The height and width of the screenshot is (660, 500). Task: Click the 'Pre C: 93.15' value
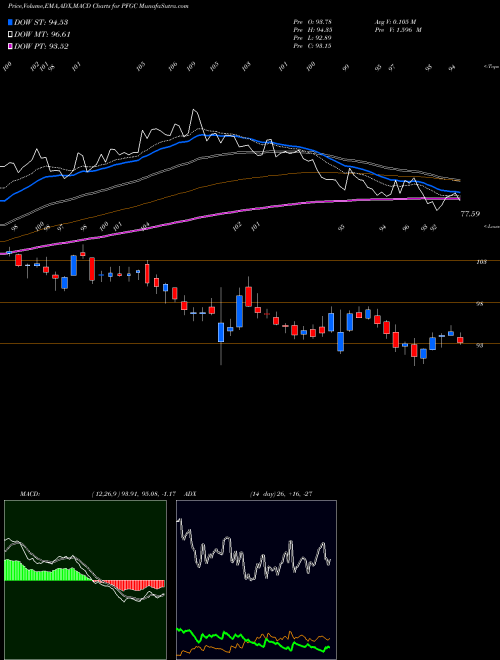[x=312, y=46]
